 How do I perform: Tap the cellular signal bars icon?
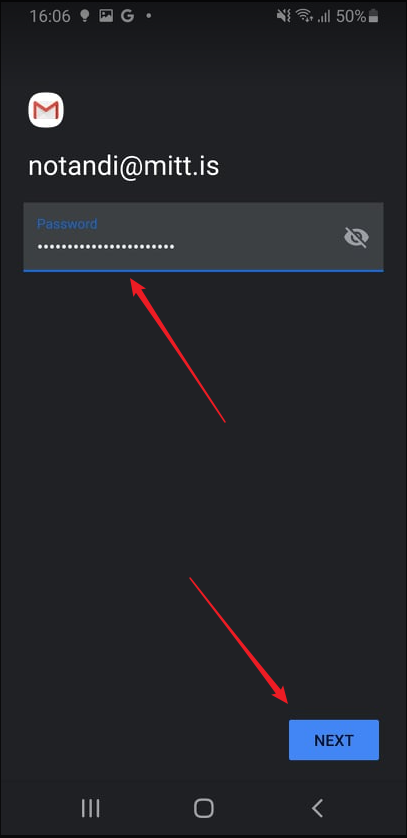(x=323, y=16)
